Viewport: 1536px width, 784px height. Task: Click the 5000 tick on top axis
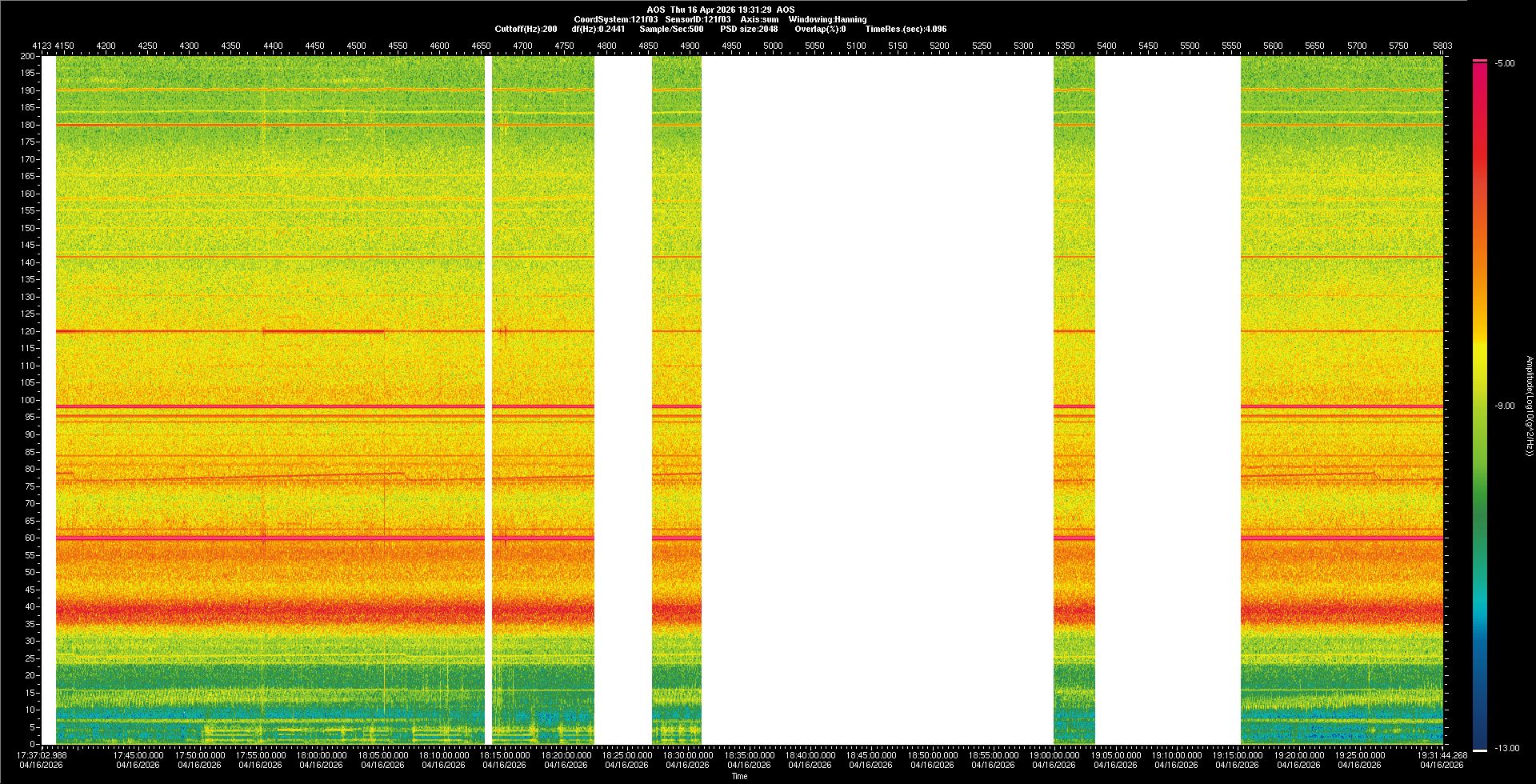pos(773,46)
